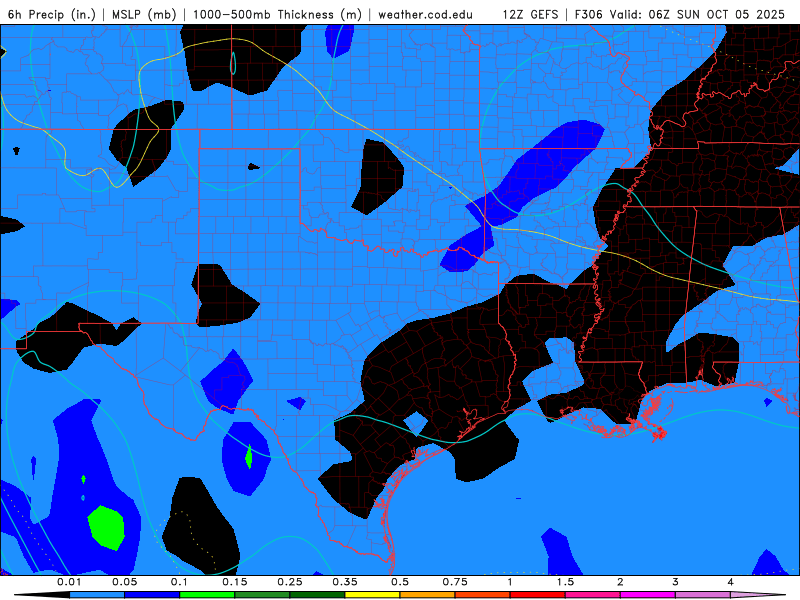Image resolution: width=800 pixels, height=600 pixels.
Task: Click the '12Z GEFS' model run text
Action: coord(530,14)
